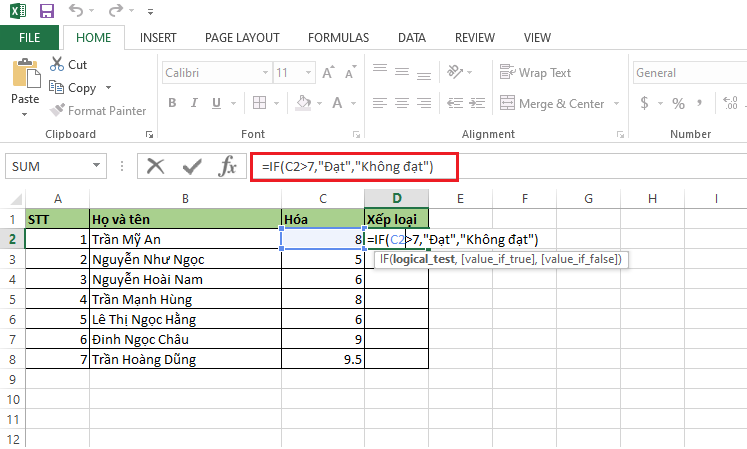Click the Middle Align icon
Viewport: 747px width, 449px height.
[402, 72]
